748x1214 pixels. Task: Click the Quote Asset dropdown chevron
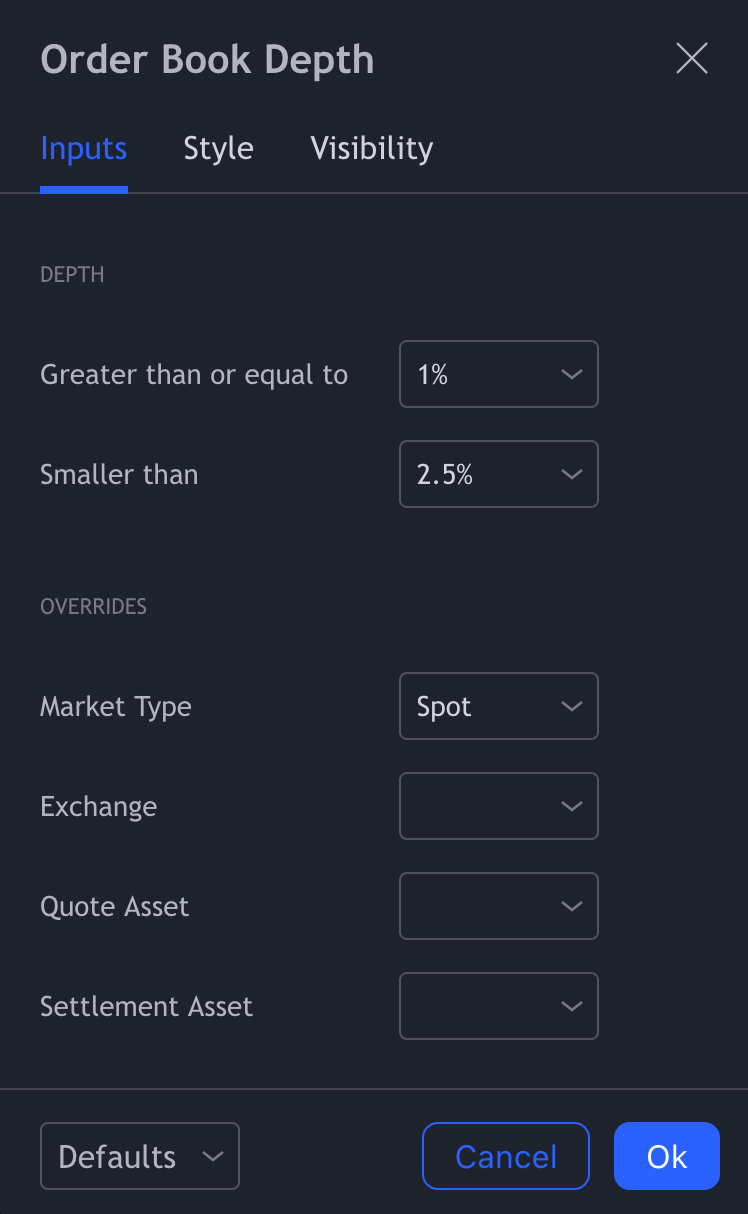pos(572,906)
